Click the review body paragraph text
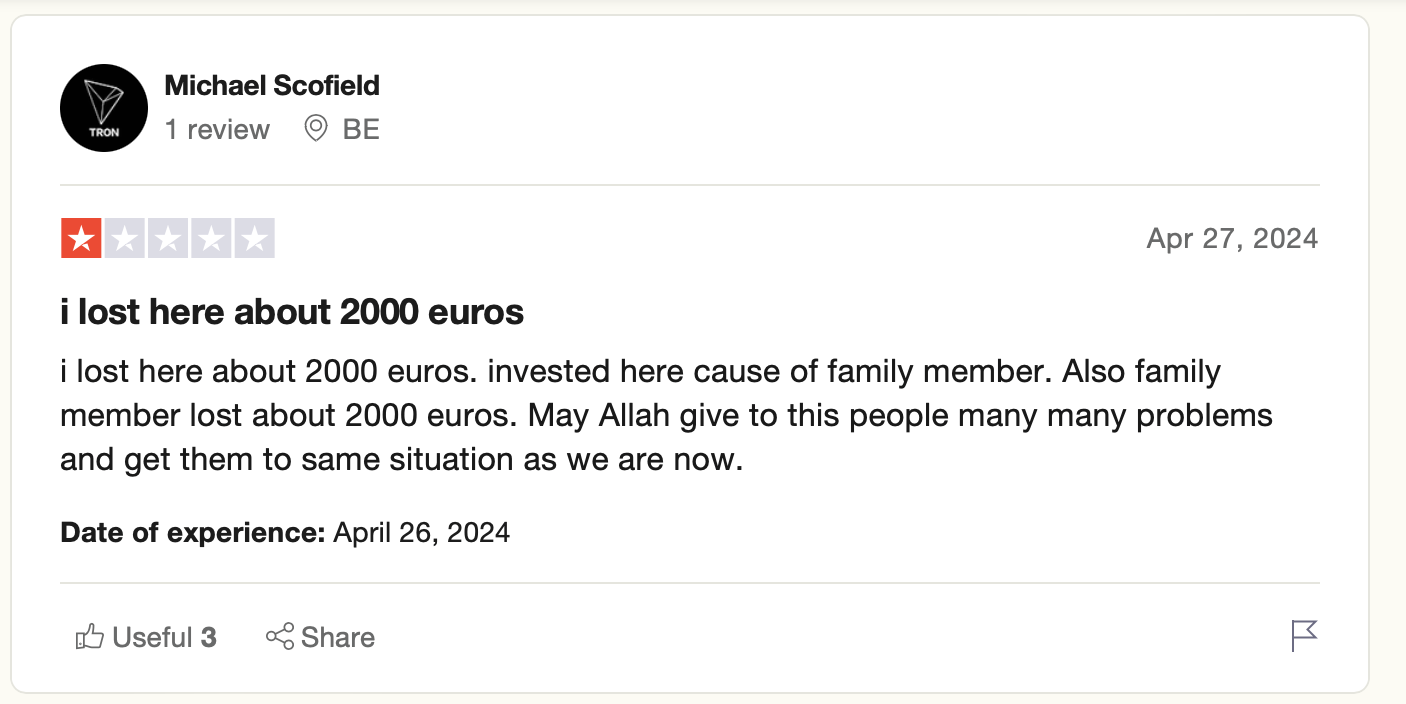 (x=667, y=416)
